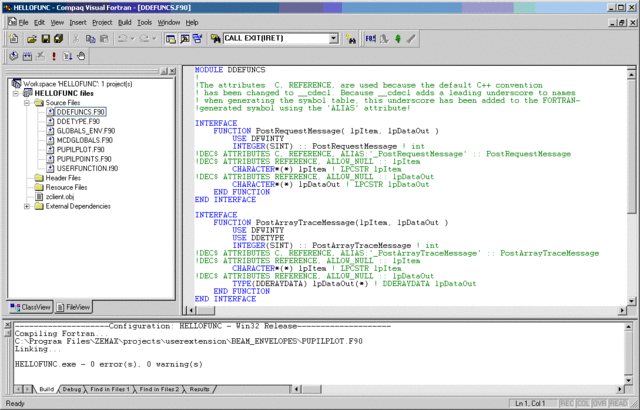The height and width of the screenshot is (410, 640).
Task: Click the red exclamation Execute Program icon
Action: tap(54, 56)
